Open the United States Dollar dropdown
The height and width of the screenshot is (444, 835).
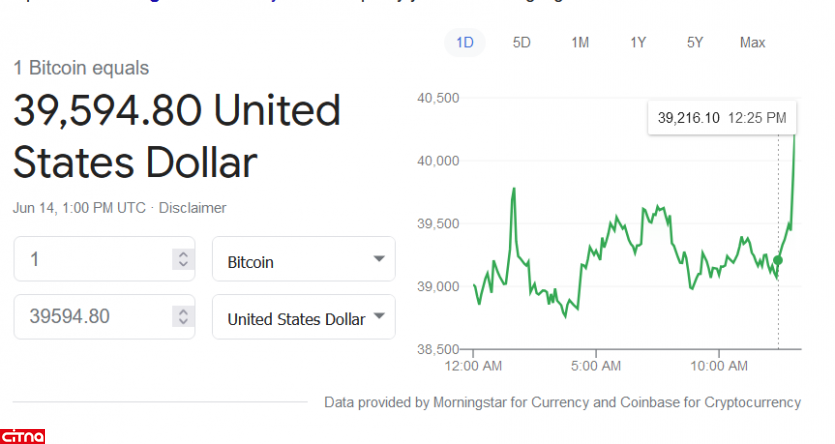click(304, 318)
